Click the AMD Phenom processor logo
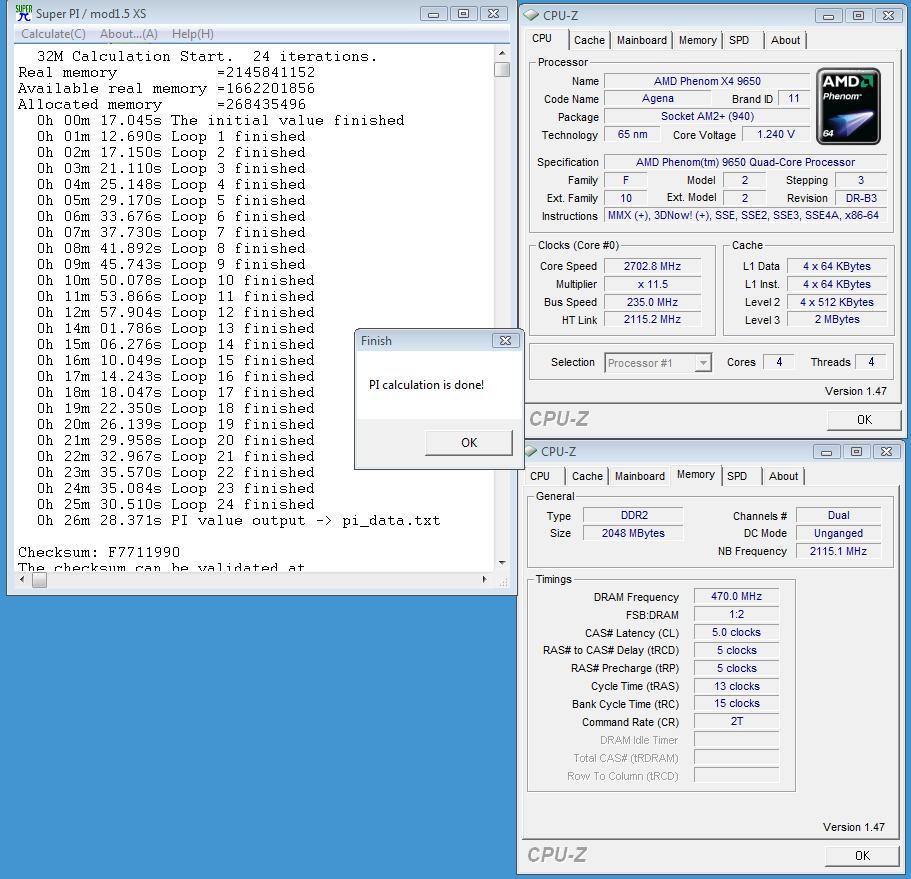This screenshot has height=879, width=911. (848, 106)
